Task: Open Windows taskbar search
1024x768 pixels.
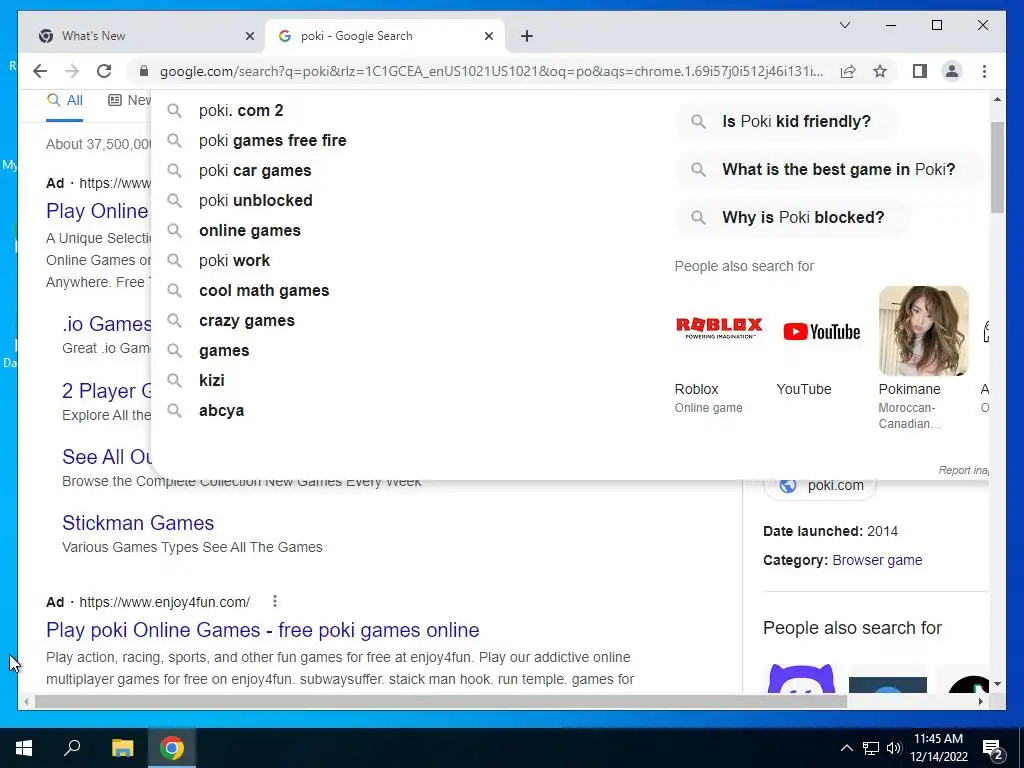Action: tap(72, 748)
